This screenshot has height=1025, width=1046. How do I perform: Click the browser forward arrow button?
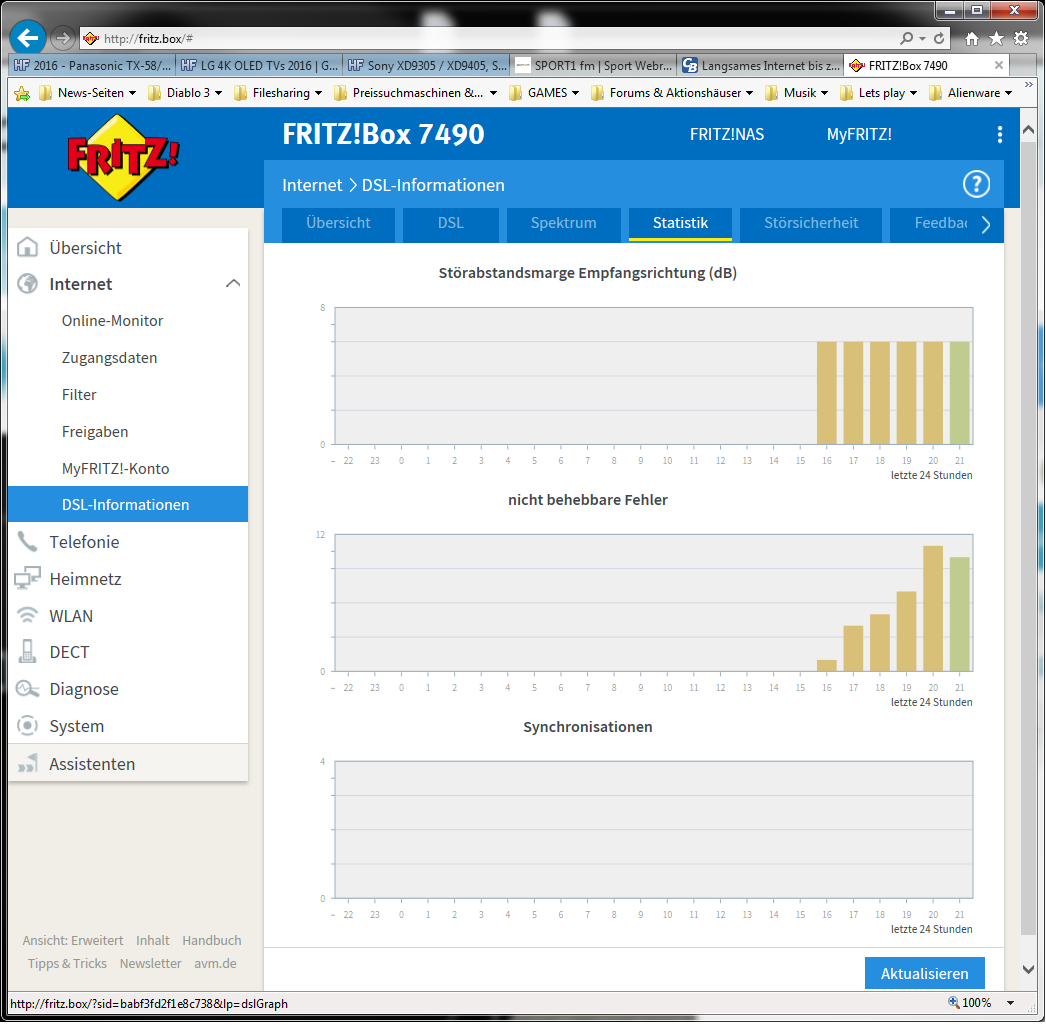(63, 38)
